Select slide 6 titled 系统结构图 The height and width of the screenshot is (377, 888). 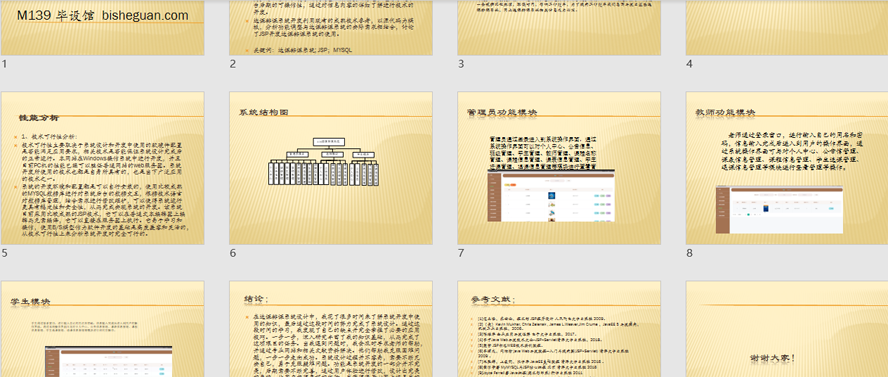coord(331,168)
